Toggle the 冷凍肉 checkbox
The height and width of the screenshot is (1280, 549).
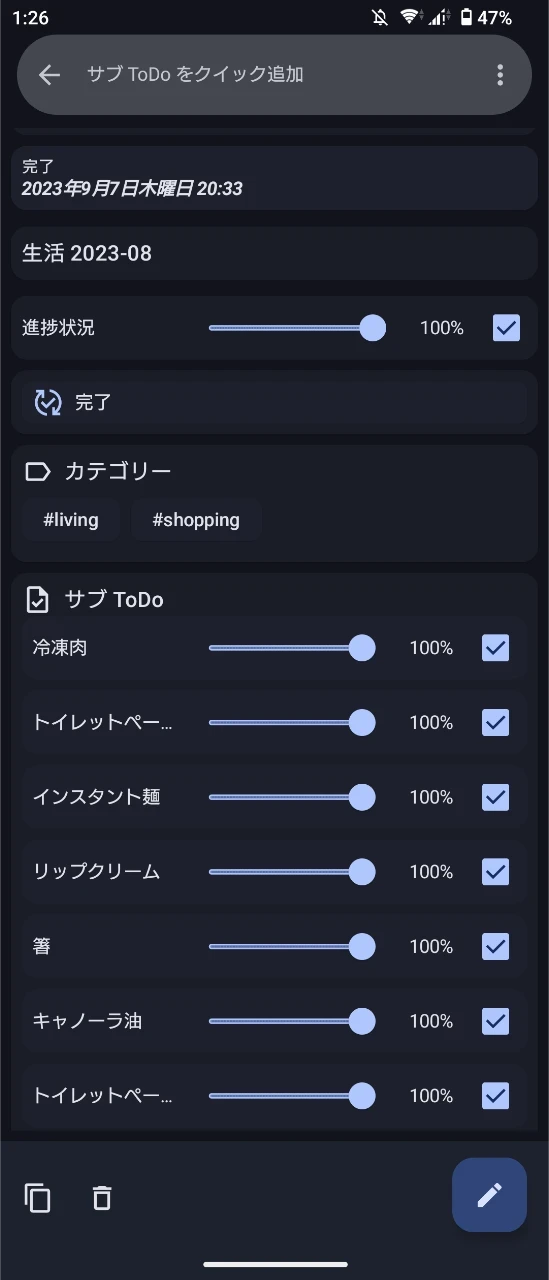tap(496, 648)
